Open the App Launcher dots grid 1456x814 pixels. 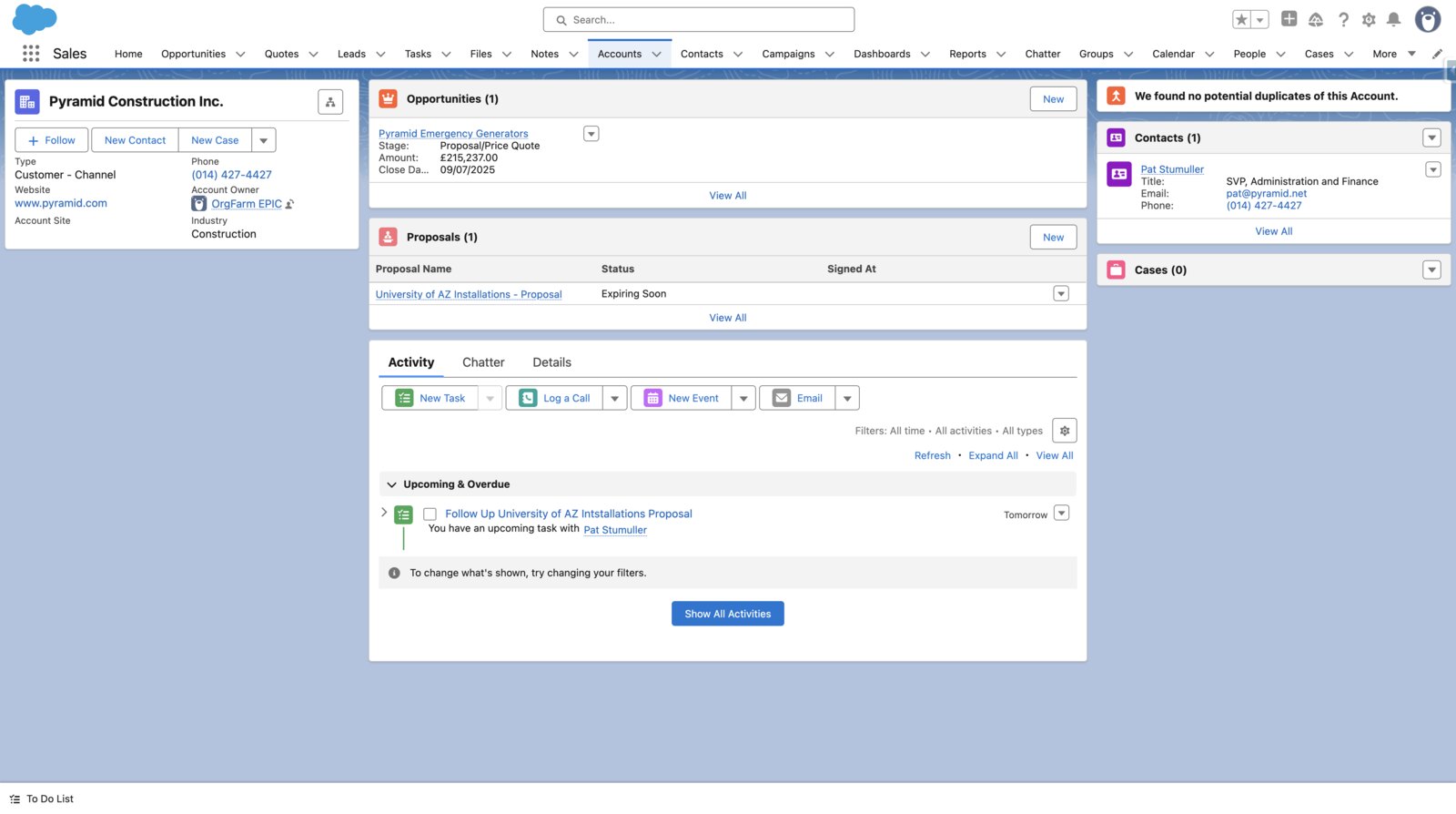[x=31, y=54]
